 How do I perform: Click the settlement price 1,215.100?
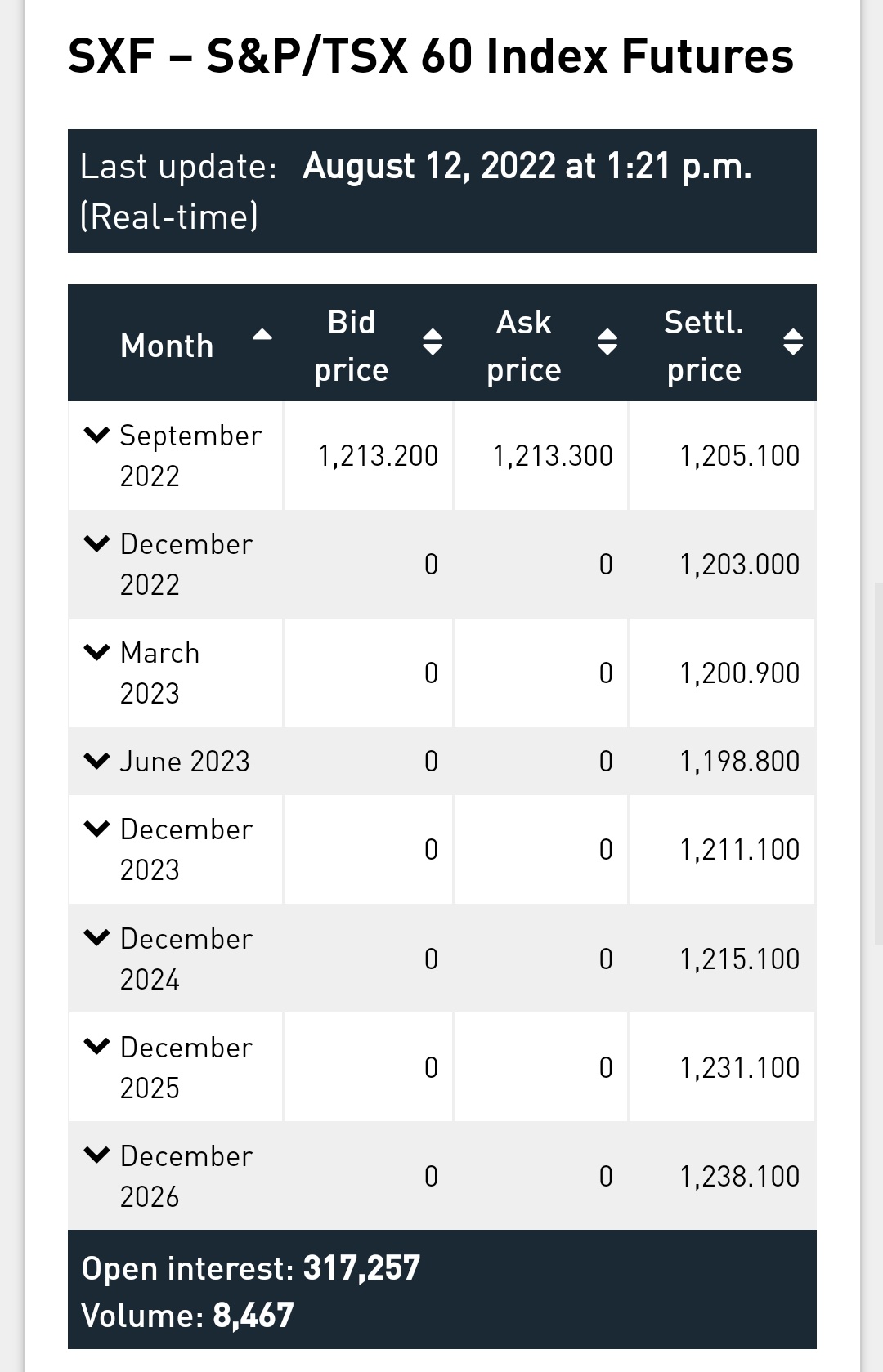coord(739,959)
